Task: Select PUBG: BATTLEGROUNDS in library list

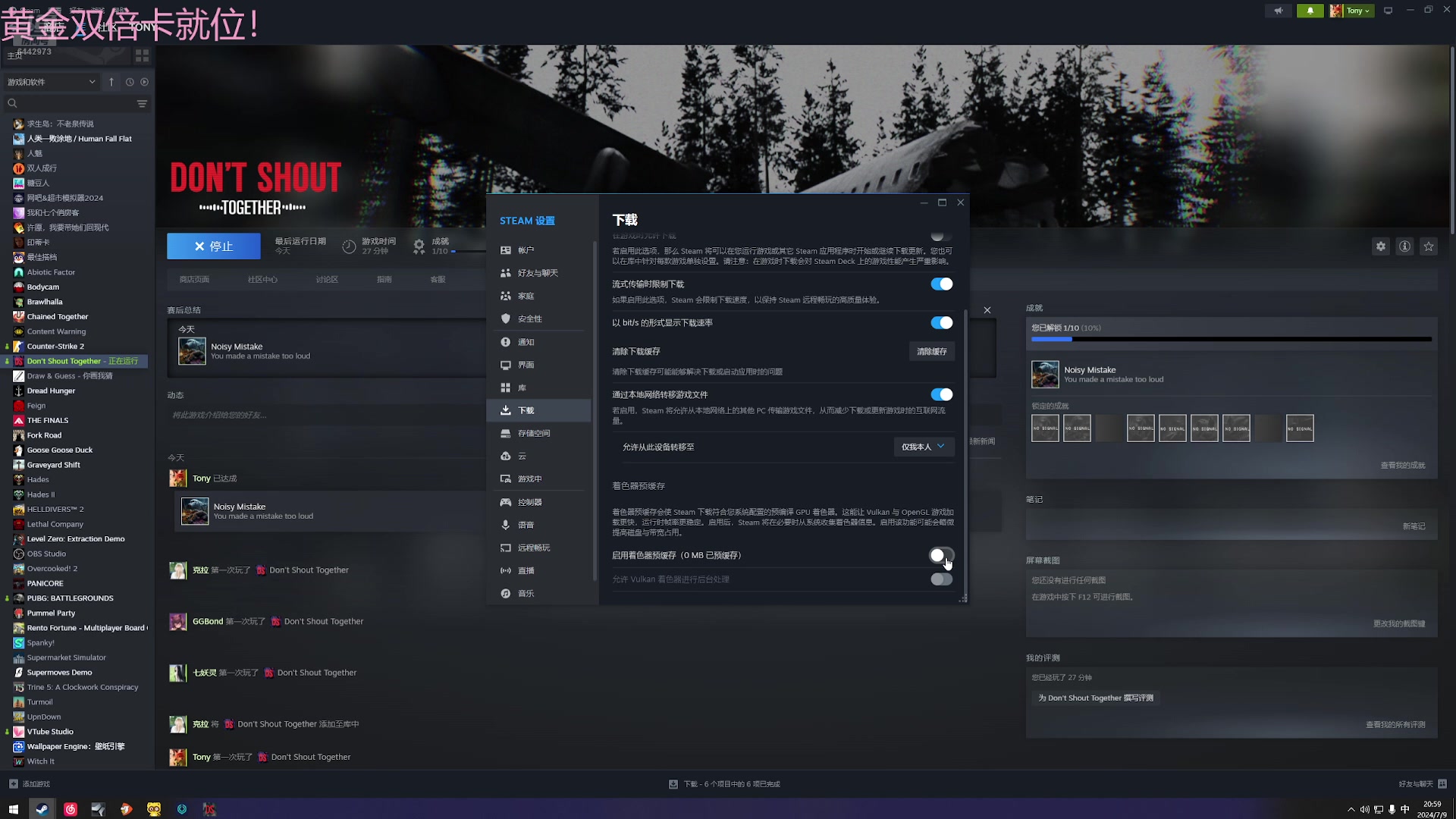Action: (x=70, y=598)
